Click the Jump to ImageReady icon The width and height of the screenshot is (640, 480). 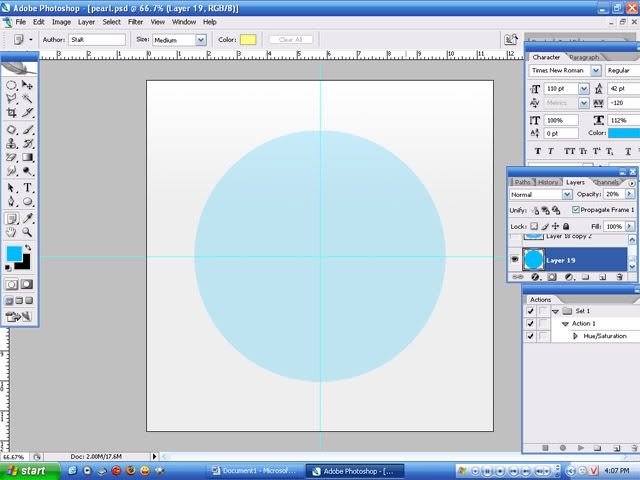click(19, 316)
